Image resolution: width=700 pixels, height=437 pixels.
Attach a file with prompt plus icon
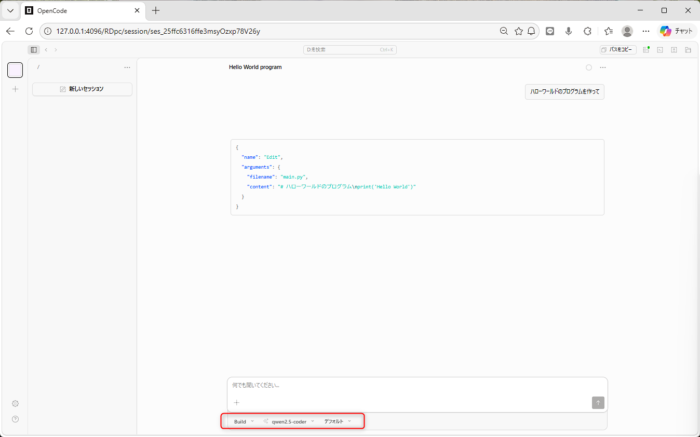pyautogui.click(x=237, y=402)
